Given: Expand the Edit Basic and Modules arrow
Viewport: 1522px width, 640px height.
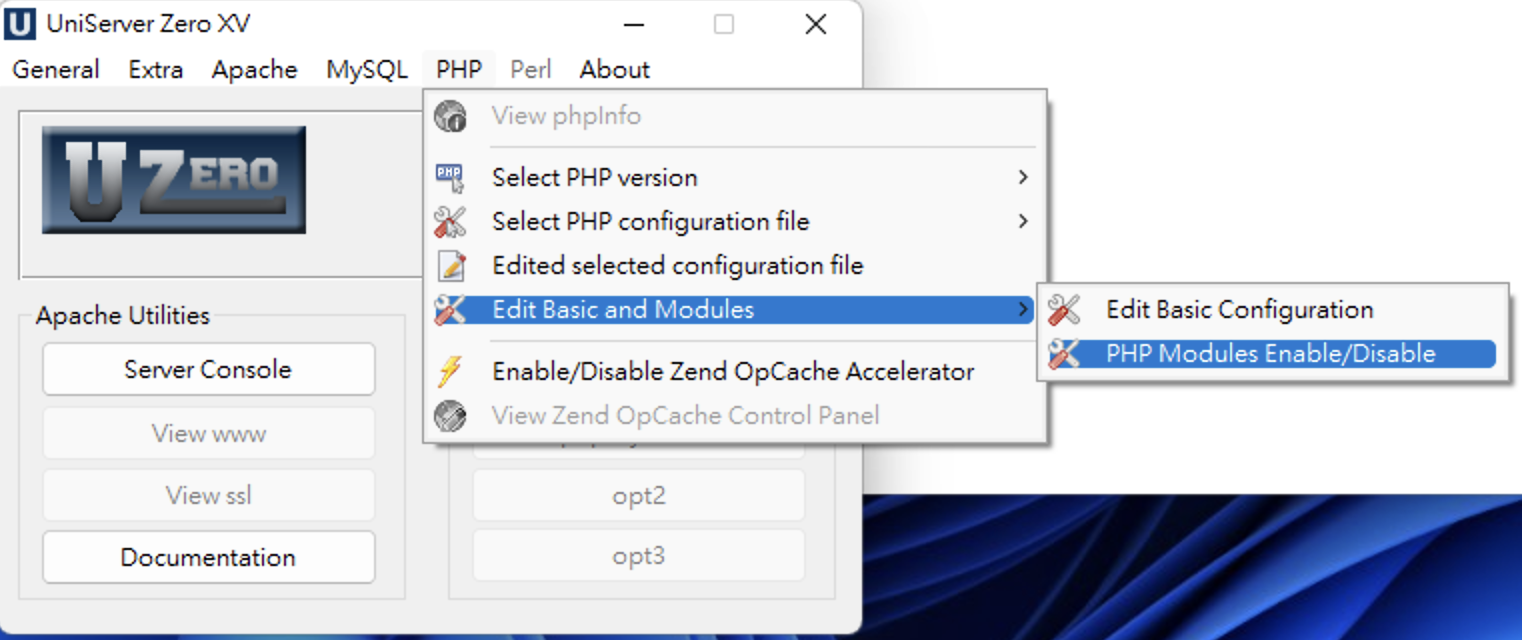Looking at the screenshot, I should coord(1022,310).
